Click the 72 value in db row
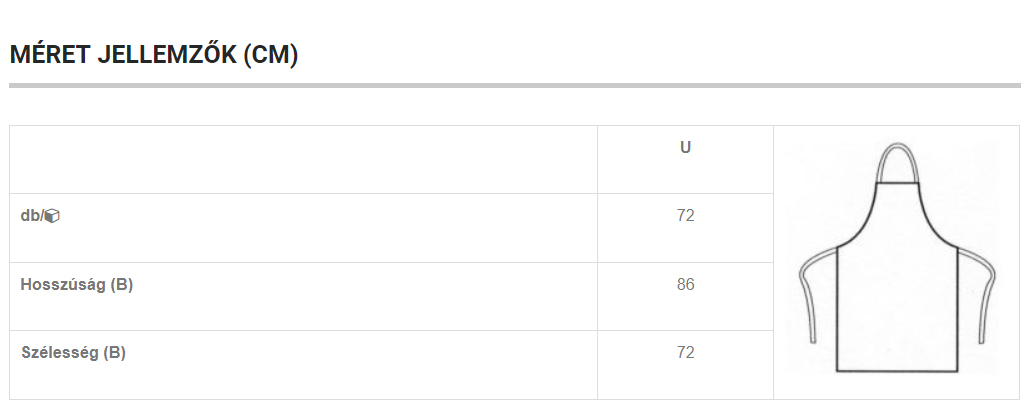 tap(685, 215)
